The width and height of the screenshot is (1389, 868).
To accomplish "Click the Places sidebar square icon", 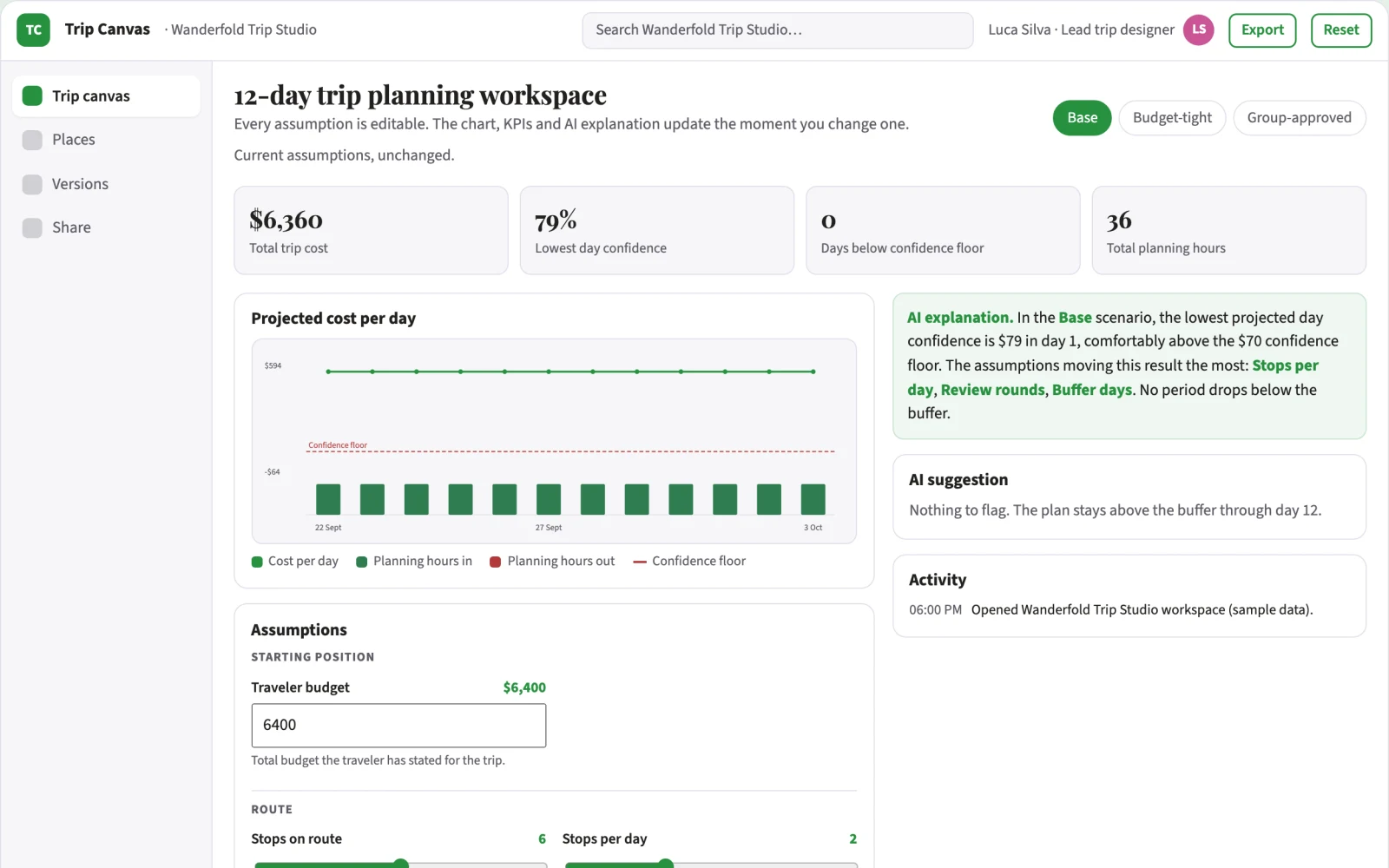I will pos(32,140).
